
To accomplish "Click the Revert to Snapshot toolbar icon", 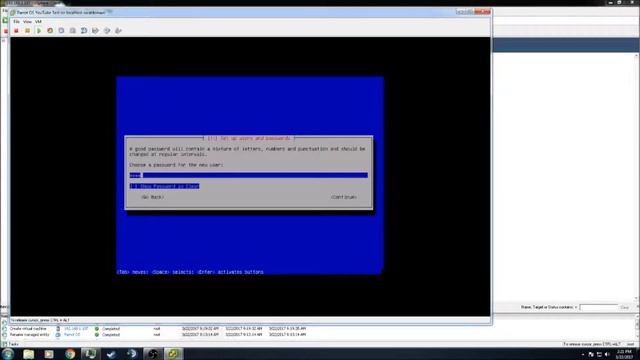I will 73,31.
